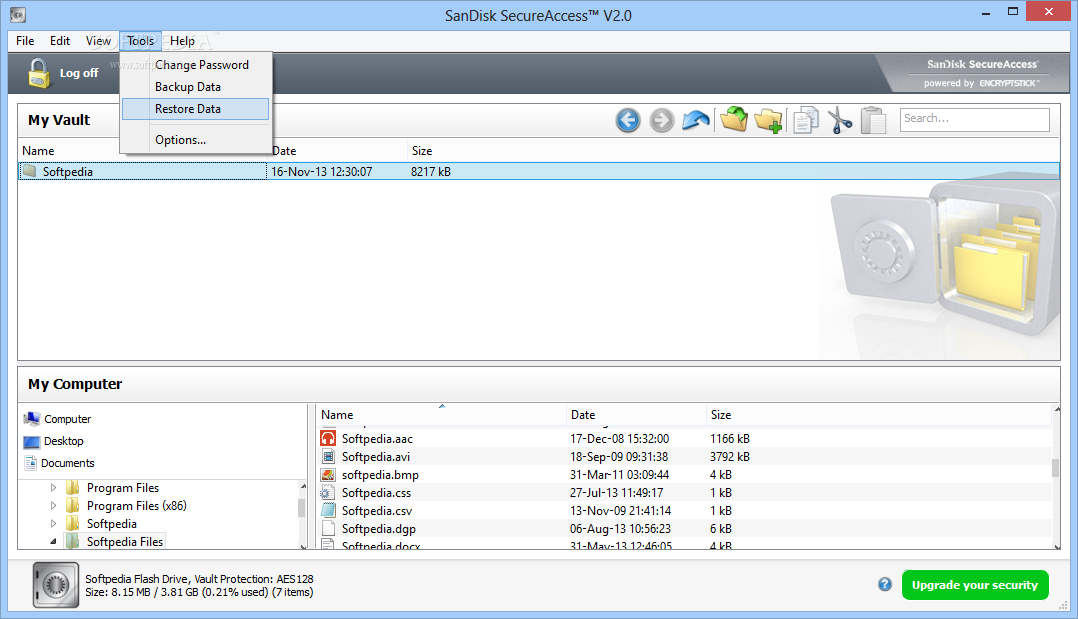Sort vault list by Size column header

tap(422, 151)
